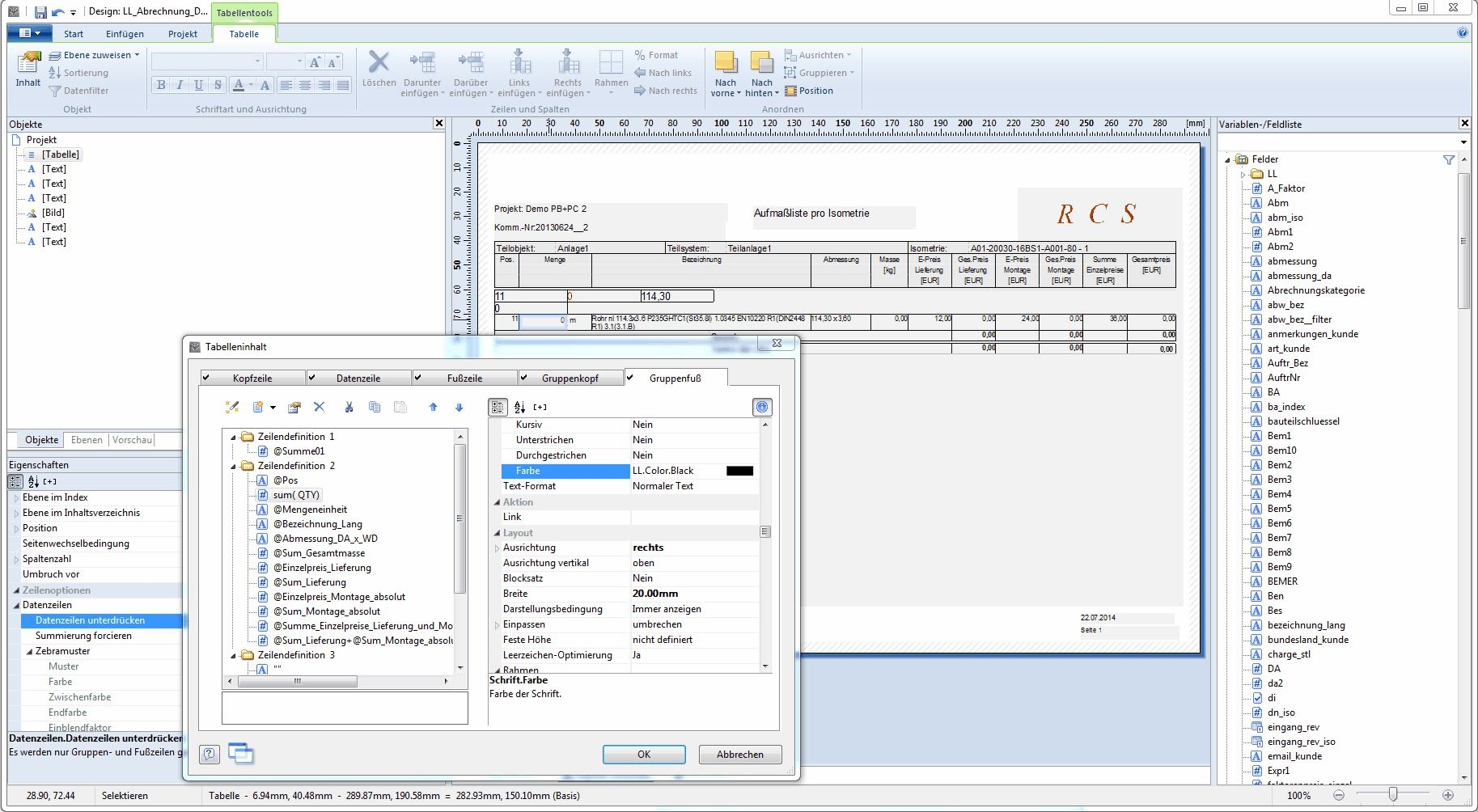Select the @Bezeichnung_Lang tree entry

[317, 524]
